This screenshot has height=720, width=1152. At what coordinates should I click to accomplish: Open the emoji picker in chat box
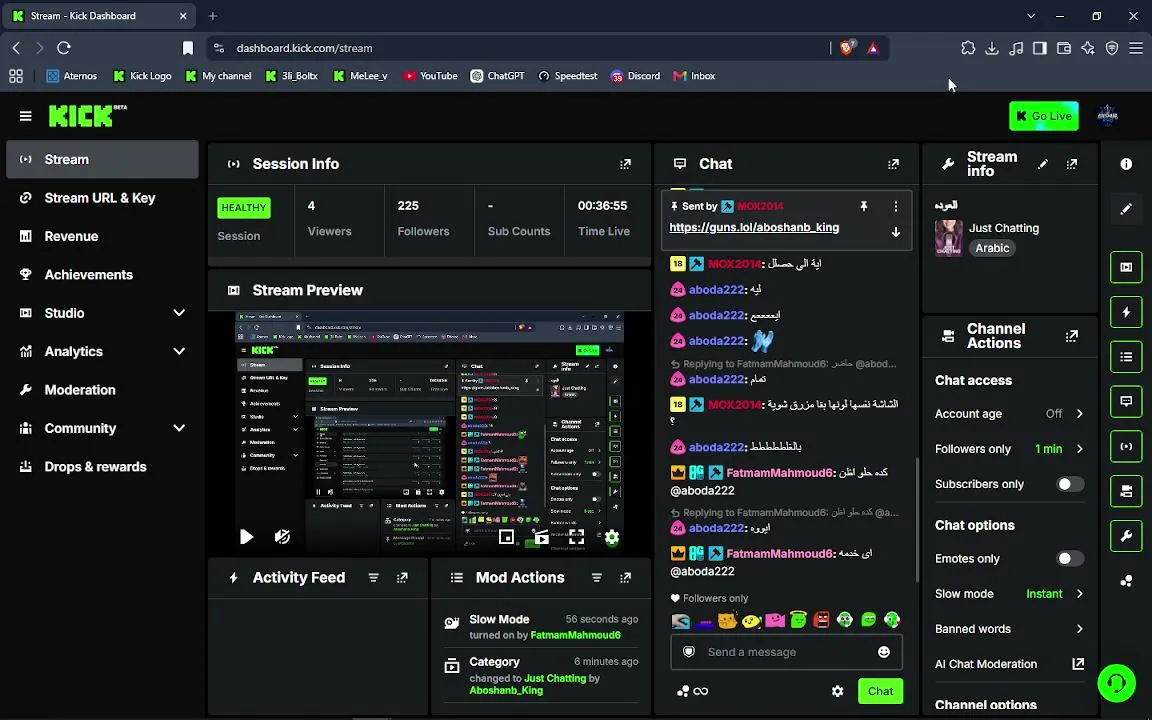tap(884, 652)
